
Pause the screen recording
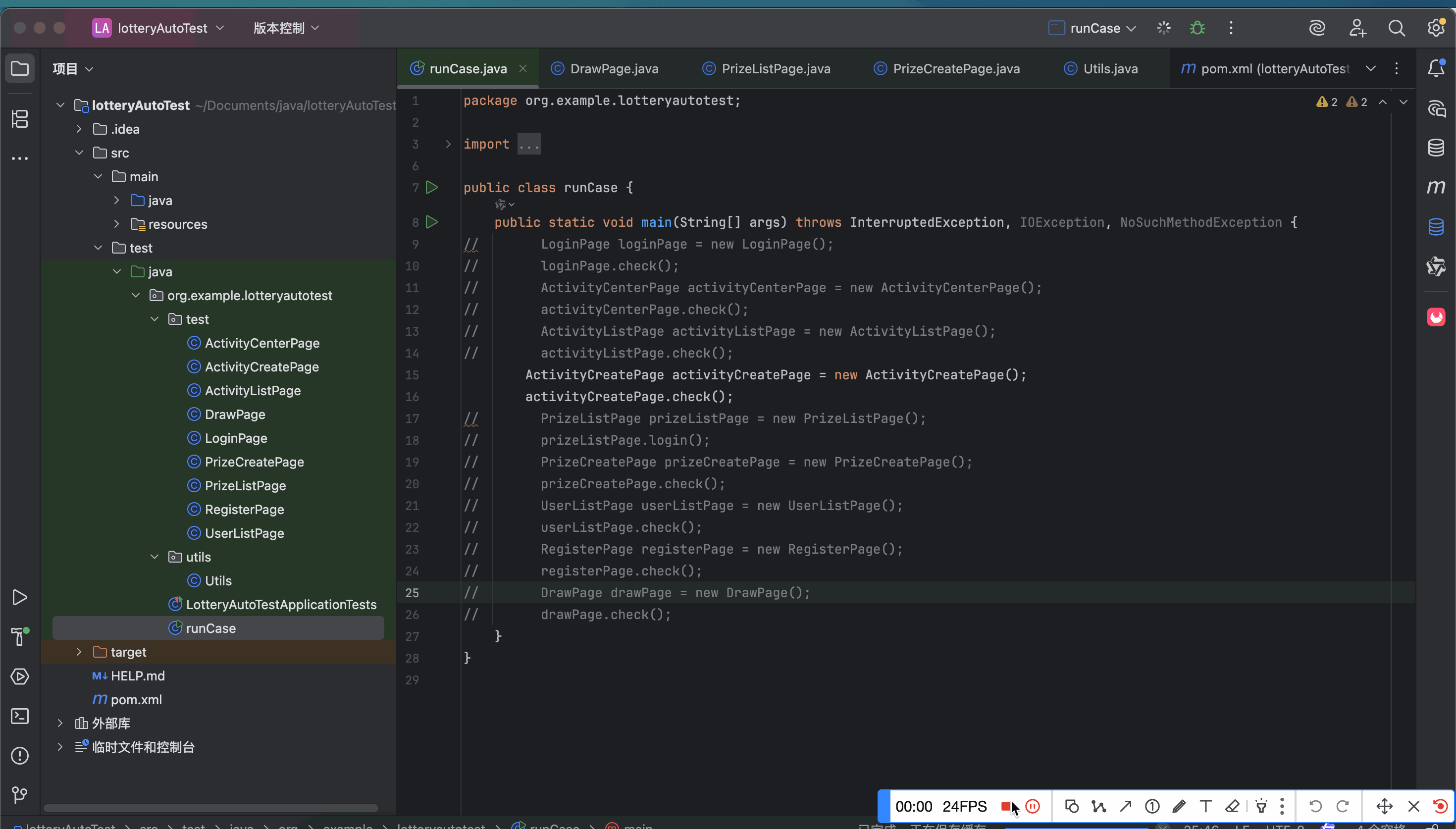1033,806
